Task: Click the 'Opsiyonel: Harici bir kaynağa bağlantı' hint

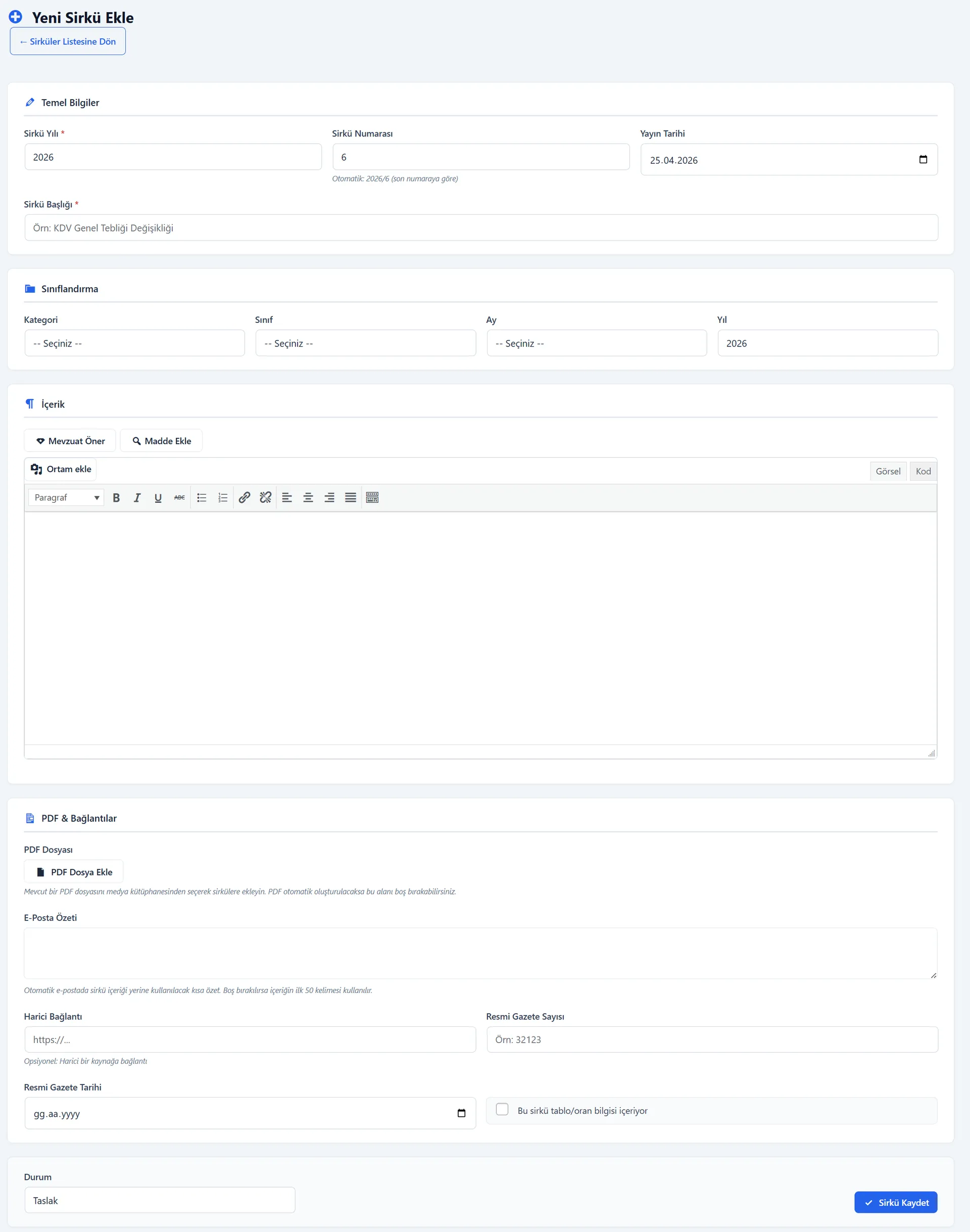Action: tap(86, 1061)
